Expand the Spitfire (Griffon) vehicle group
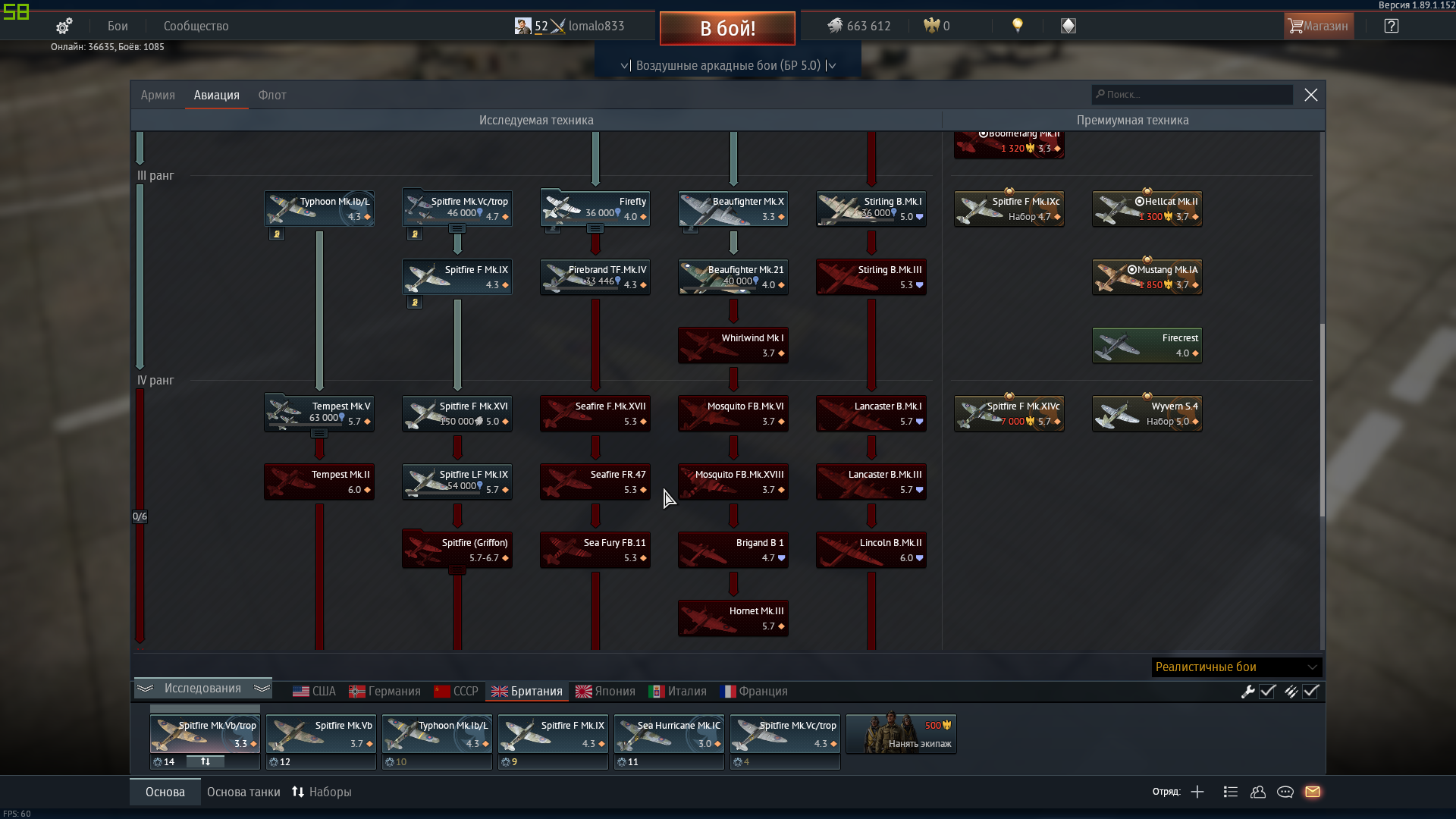Viewport: 1456px width, 819px height. point(457,570)
